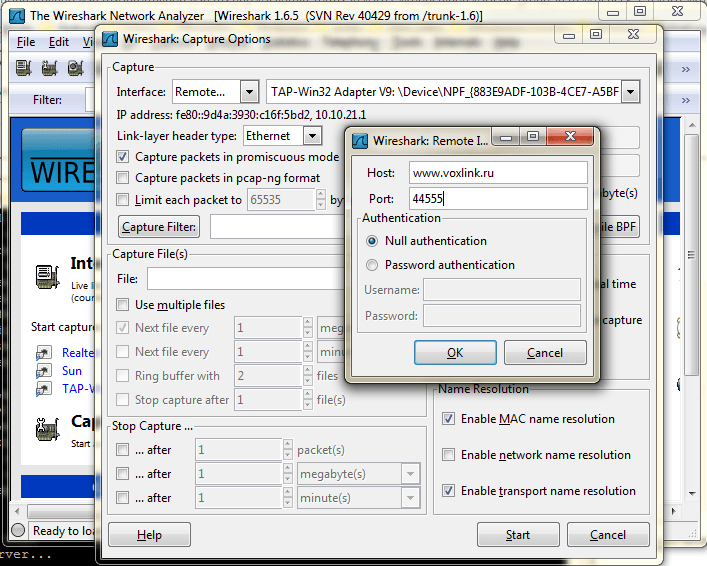Click the start capture toolbar icon

[76, 68]
